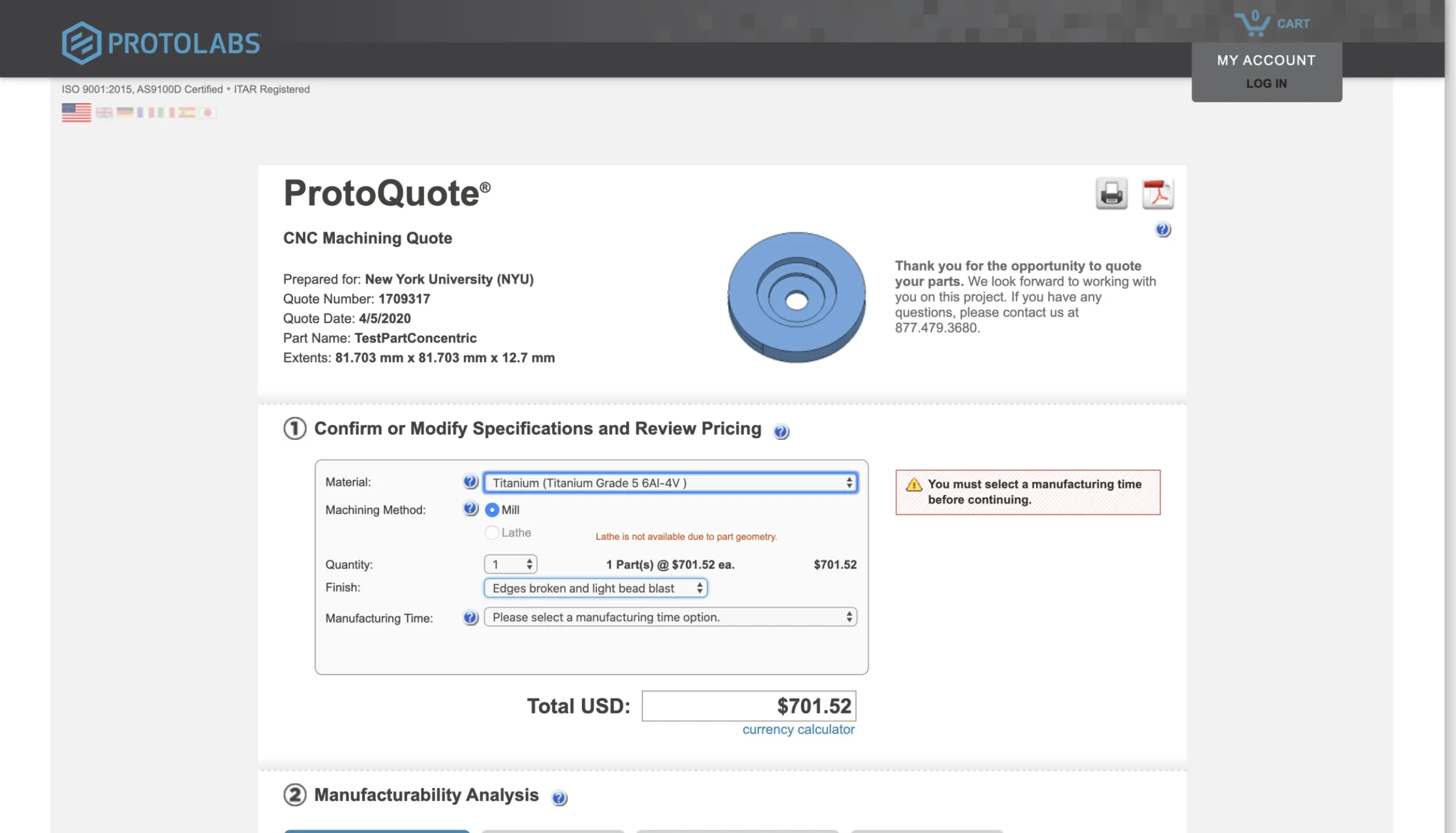The width and height of the screenshot is (1456, 833).
Task: Click the CNC Machining Quote subtitle
Action: point(368,238)
